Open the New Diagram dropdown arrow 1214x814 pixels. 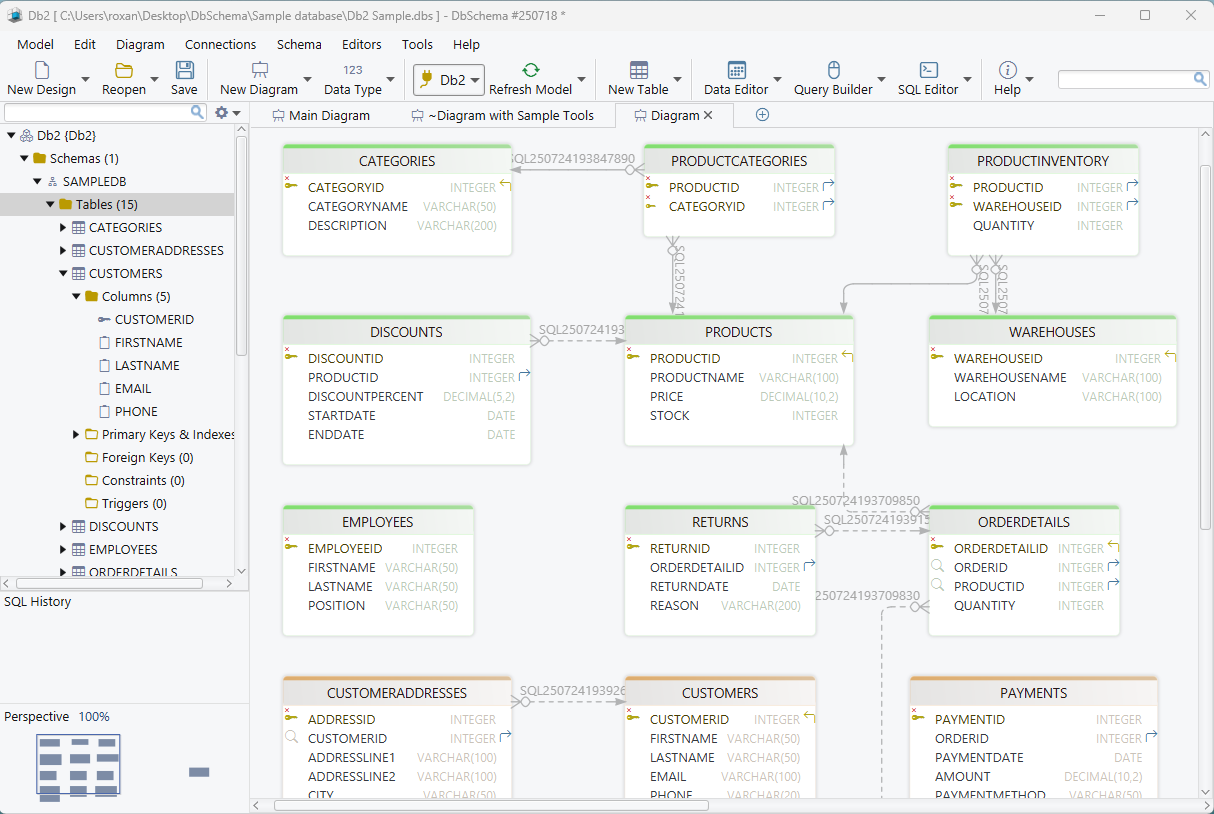pyautogui.click(x=307, y=79)
